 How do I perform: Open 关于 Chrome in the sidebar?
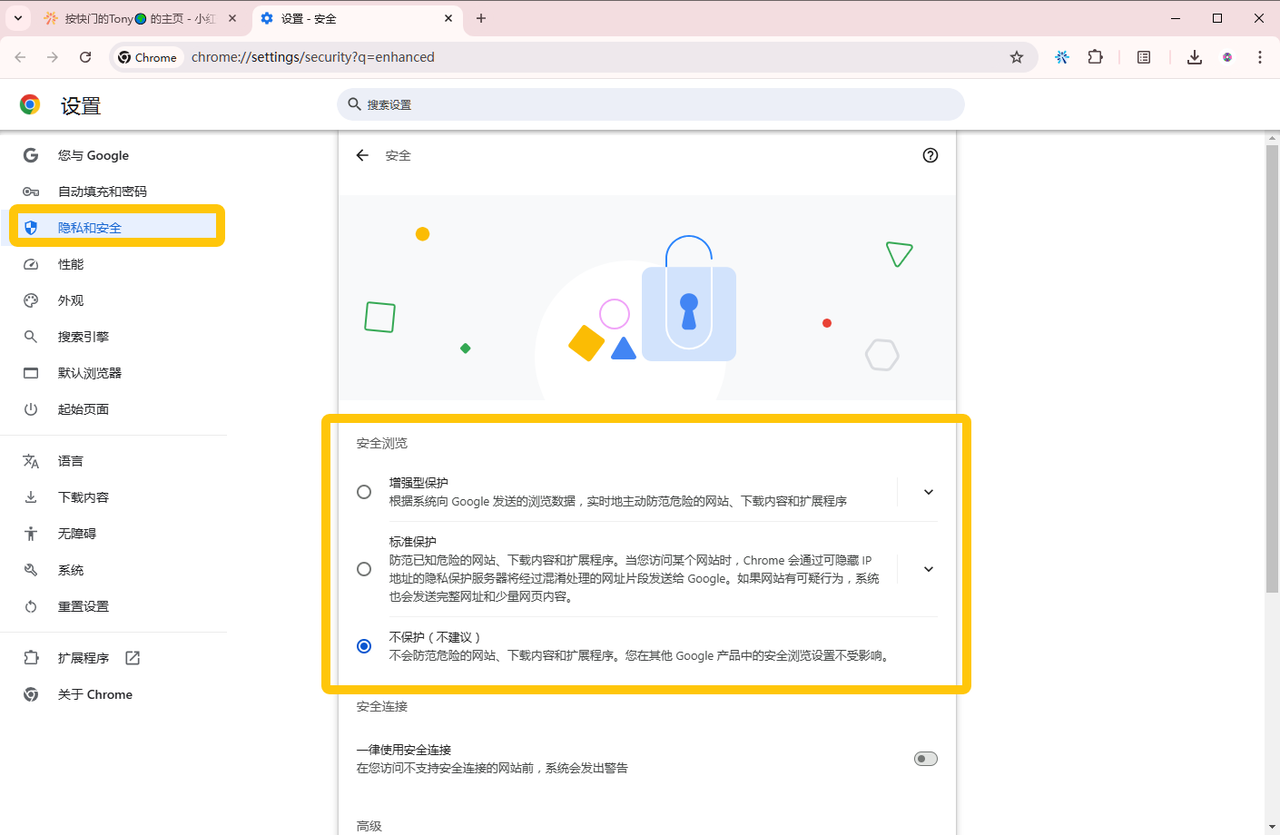(95, 694)
